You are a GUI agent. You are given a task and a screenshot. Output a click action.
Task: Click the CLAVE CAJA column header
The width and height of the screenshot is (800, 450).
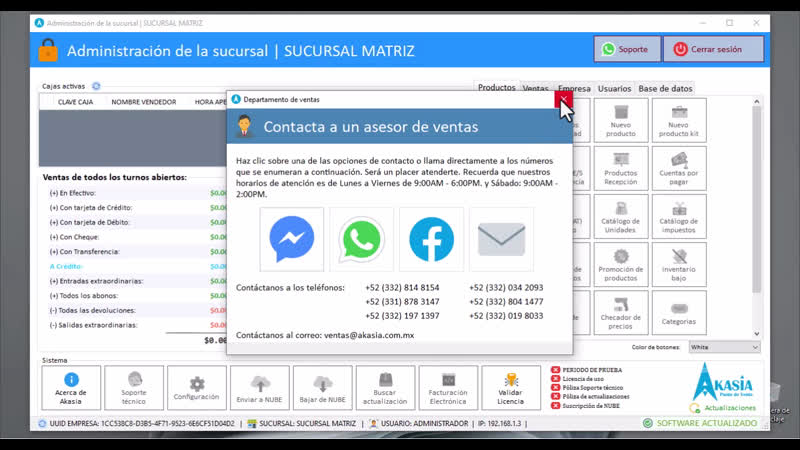76,102
